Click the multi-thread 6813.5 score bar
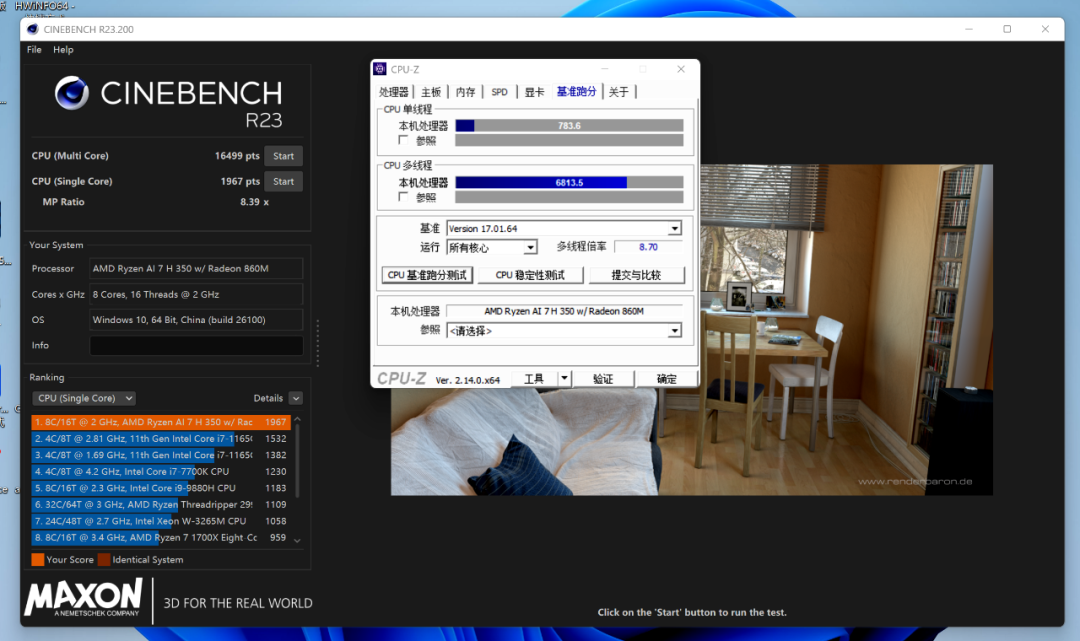Viewport: 1080px width, 641px height. [570, 182]
